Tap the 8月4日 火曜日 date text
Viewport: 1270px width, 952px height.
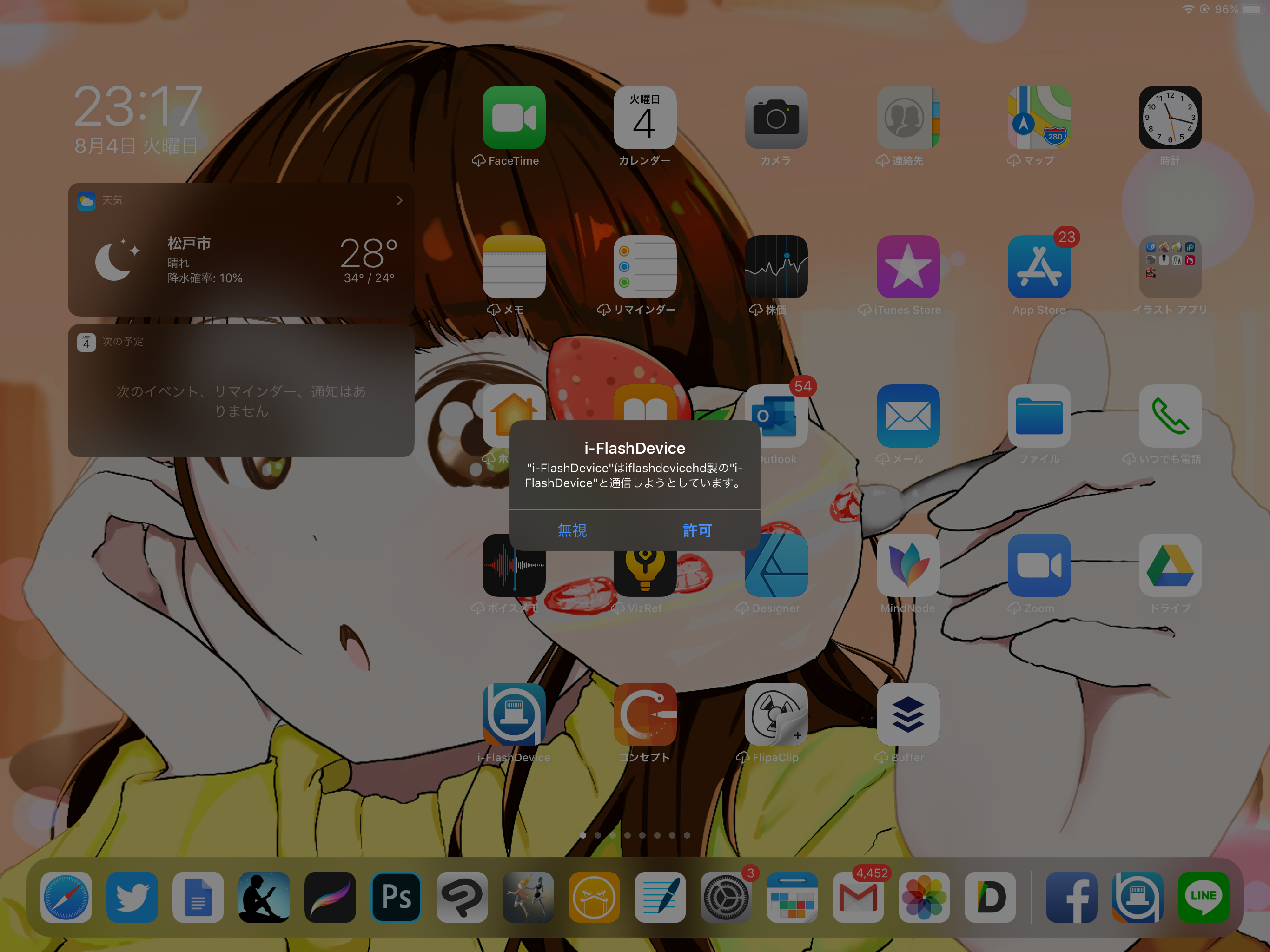[x=136, y=146]
